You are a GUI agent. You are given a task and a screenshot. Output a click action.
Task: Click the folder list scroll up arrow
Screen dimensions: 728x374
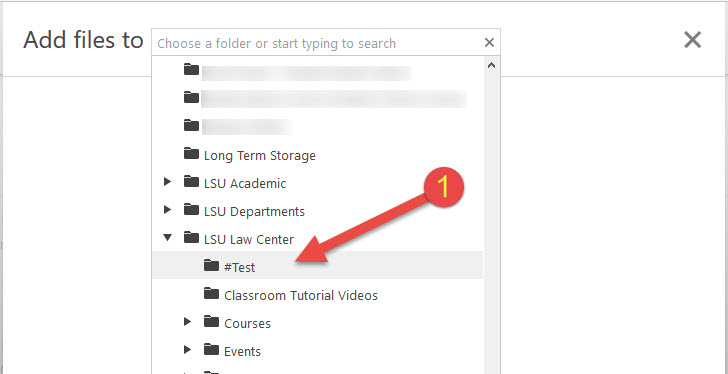pos(491,65)
